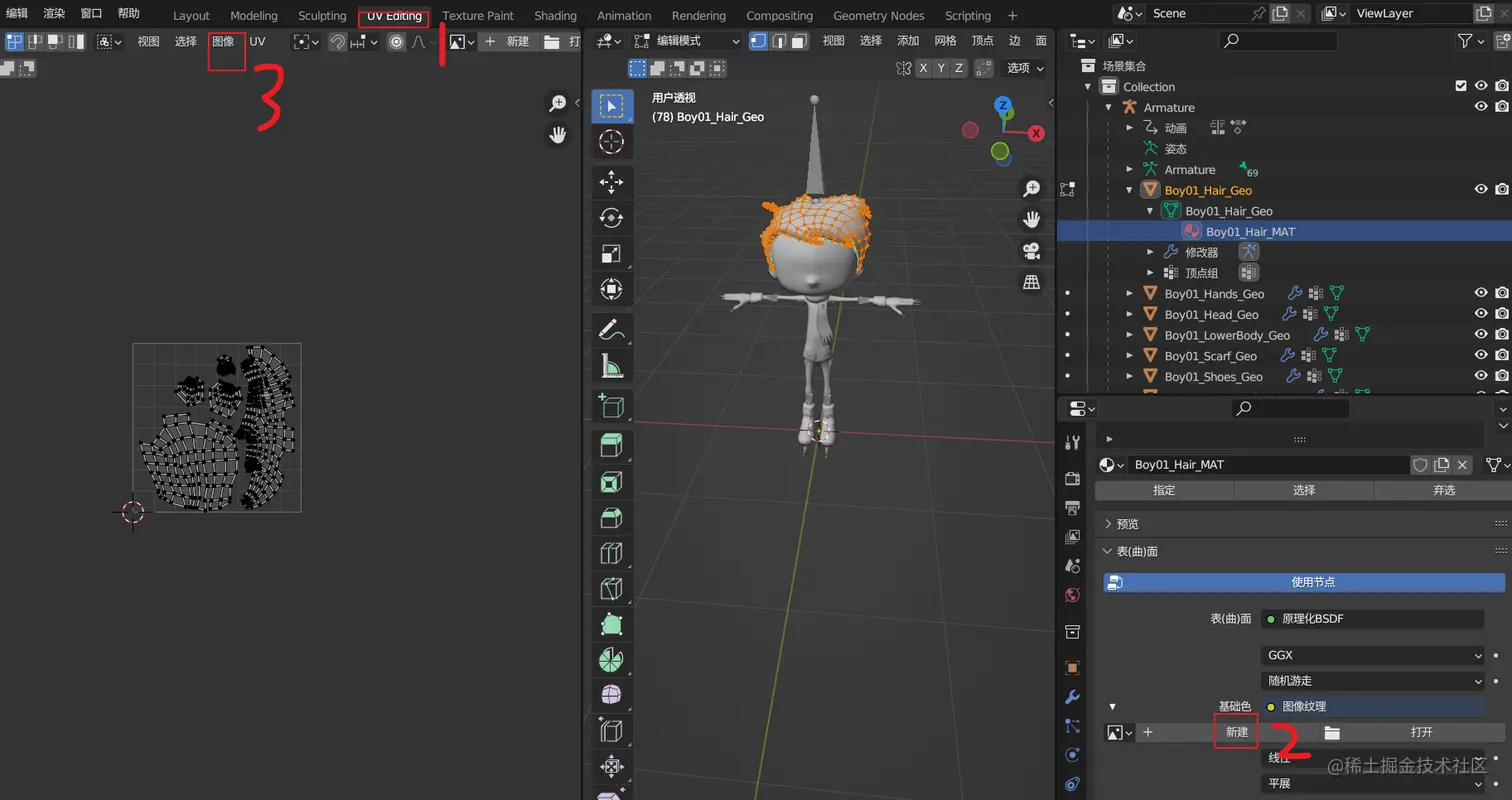
Task: Open the Render properties tab
Action: [x=1073, y=479]
